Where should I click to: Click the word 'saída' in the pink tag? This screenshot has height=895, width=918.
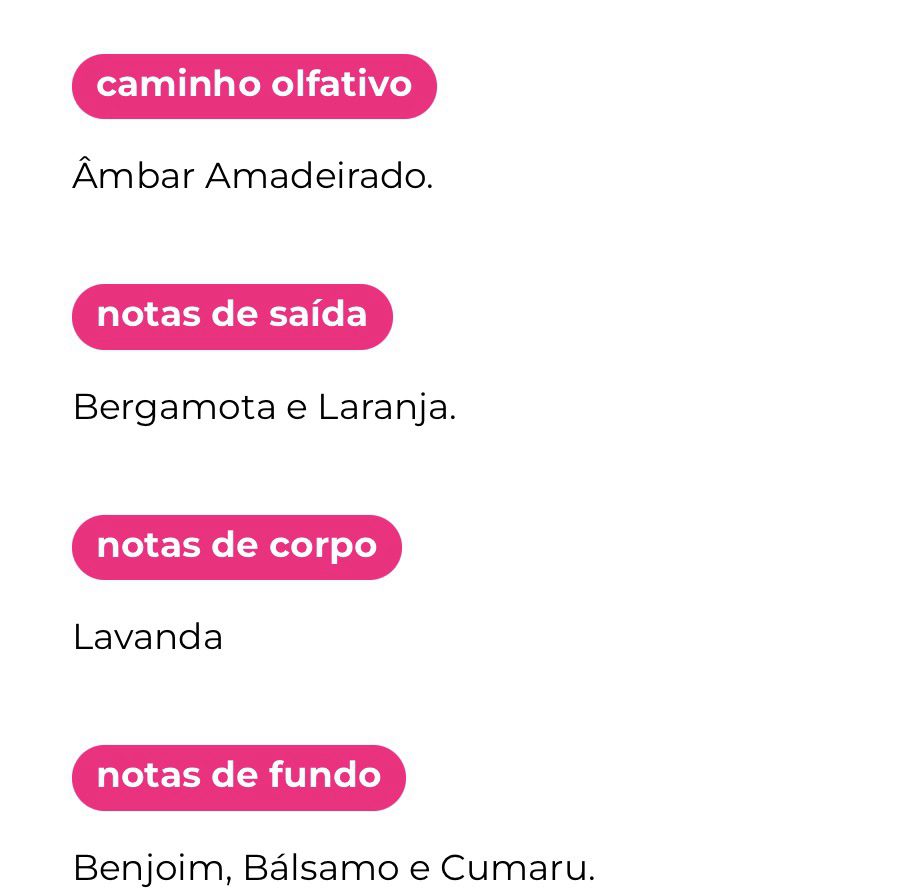pos(317,316)
